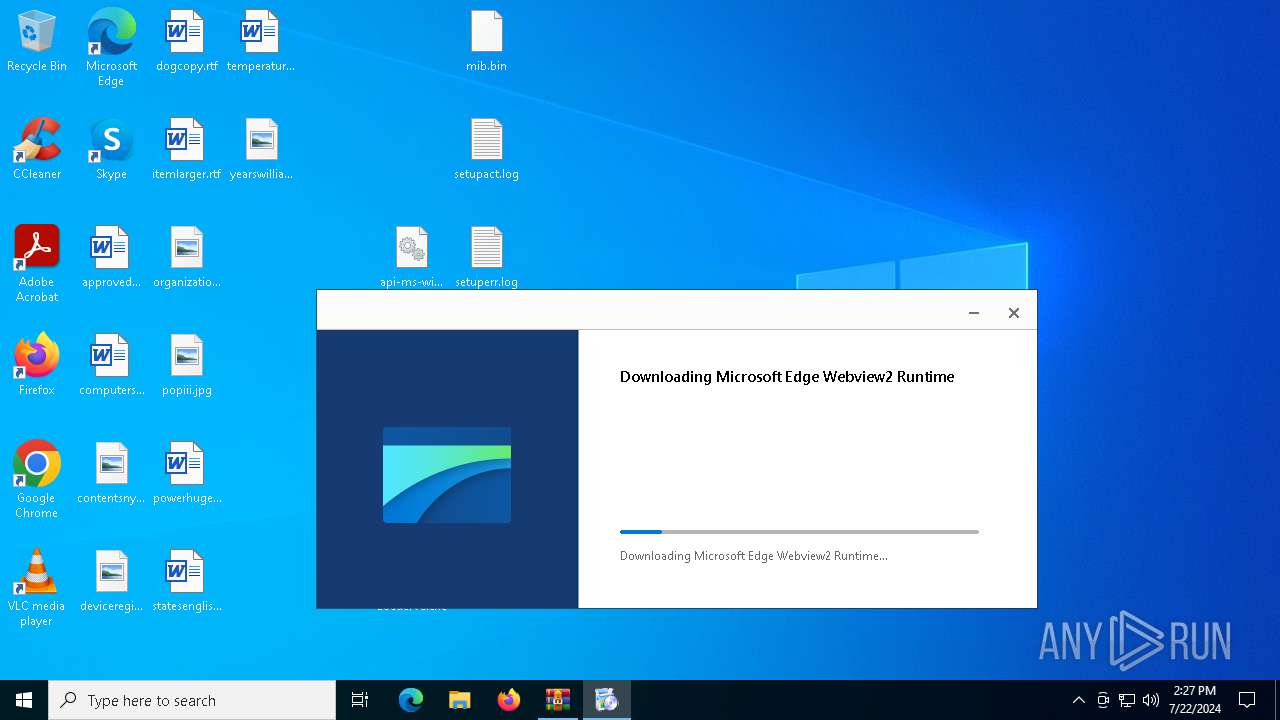Select the Microsoft Edge desktop shortcut
This screenshot has width=1280, height=720.
coord(111,48)
